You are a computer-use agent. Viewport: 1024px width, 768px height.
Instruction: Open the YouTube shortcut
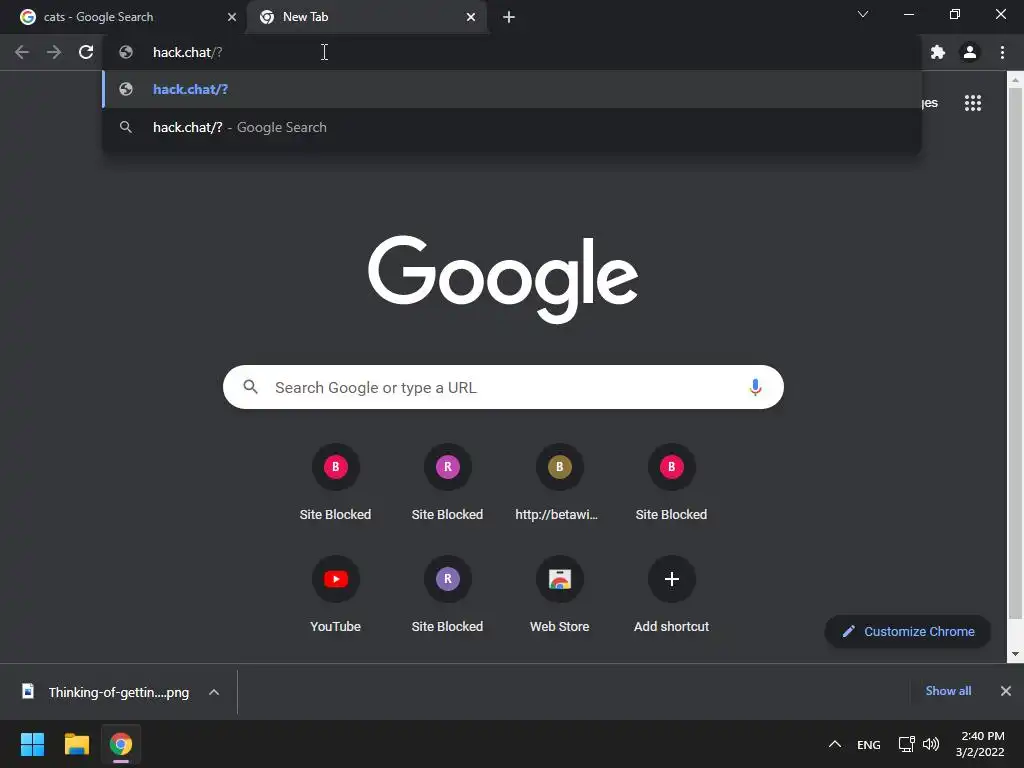336,594
